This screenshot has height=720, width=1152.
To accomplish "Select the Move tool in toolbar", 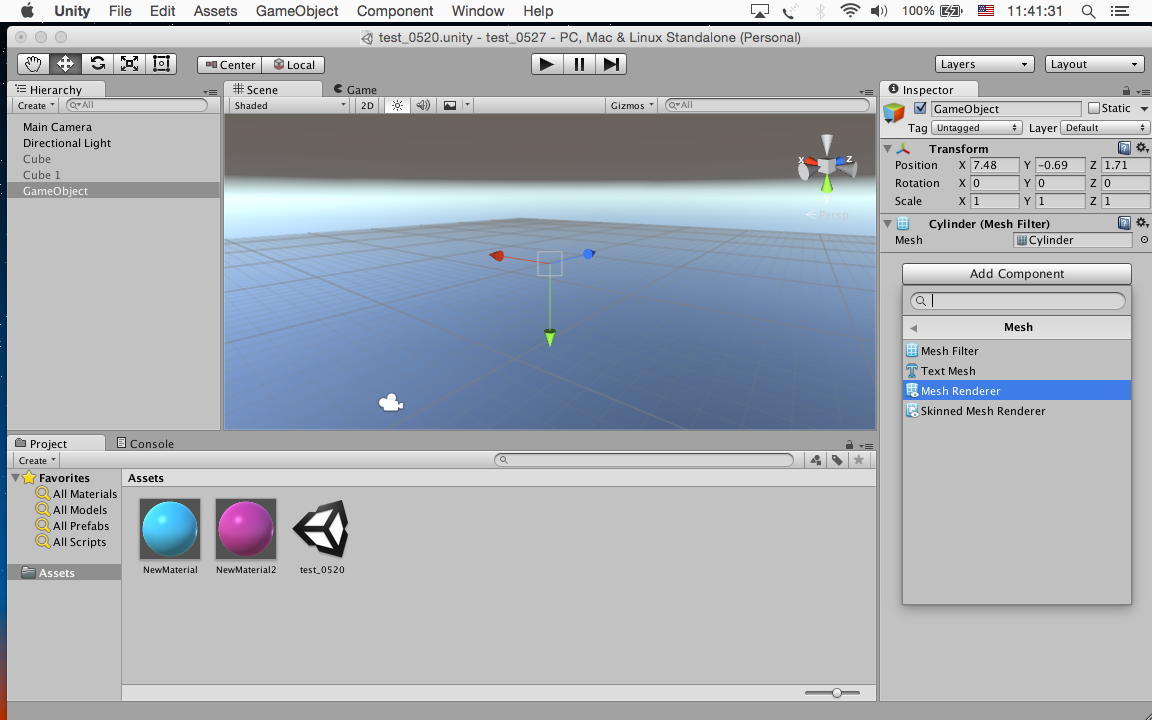I will [x=65, y=64].
